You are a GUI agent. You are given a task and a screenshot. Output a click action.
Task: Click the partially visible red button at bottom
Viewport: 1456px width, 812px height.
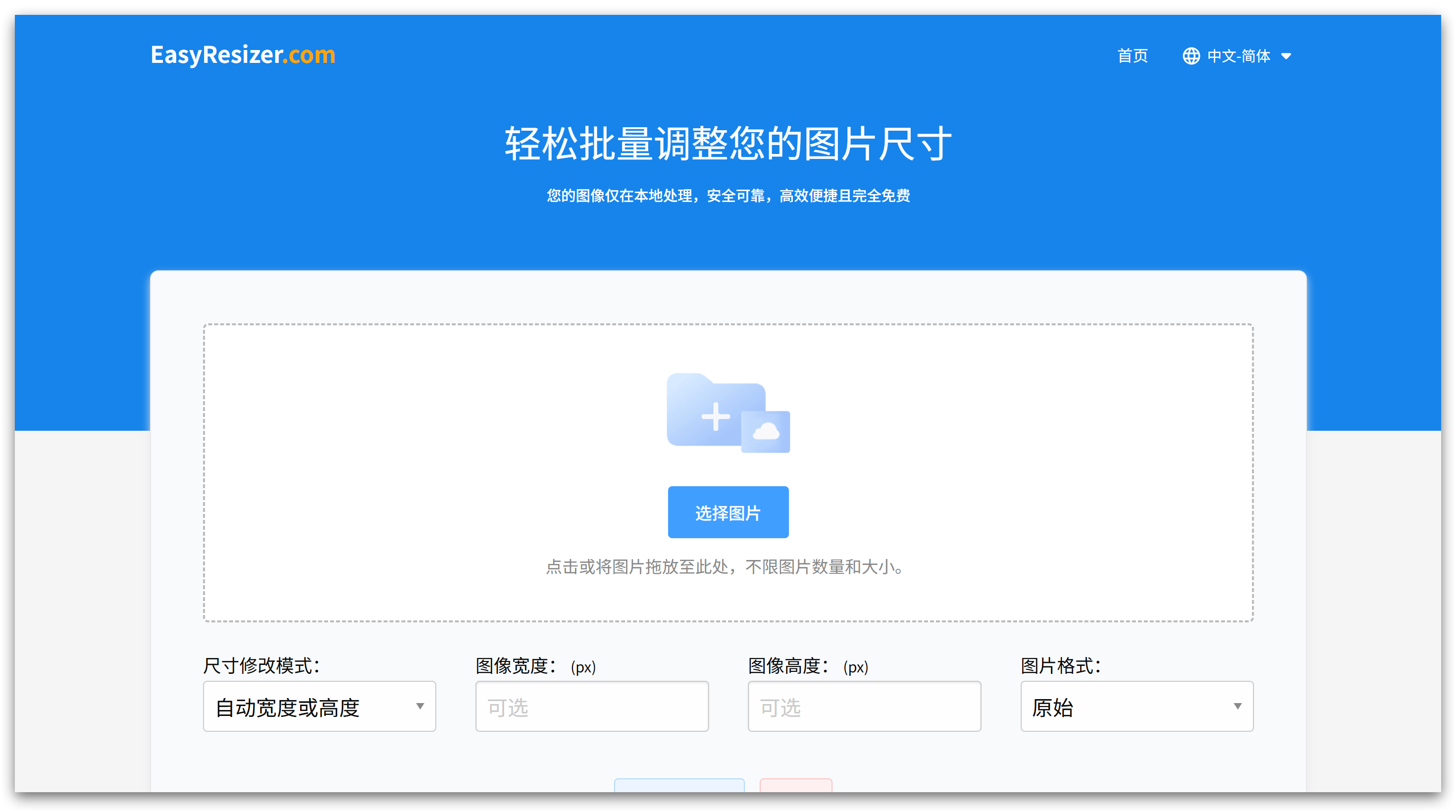pyautogui.click(x=795, y=785)
